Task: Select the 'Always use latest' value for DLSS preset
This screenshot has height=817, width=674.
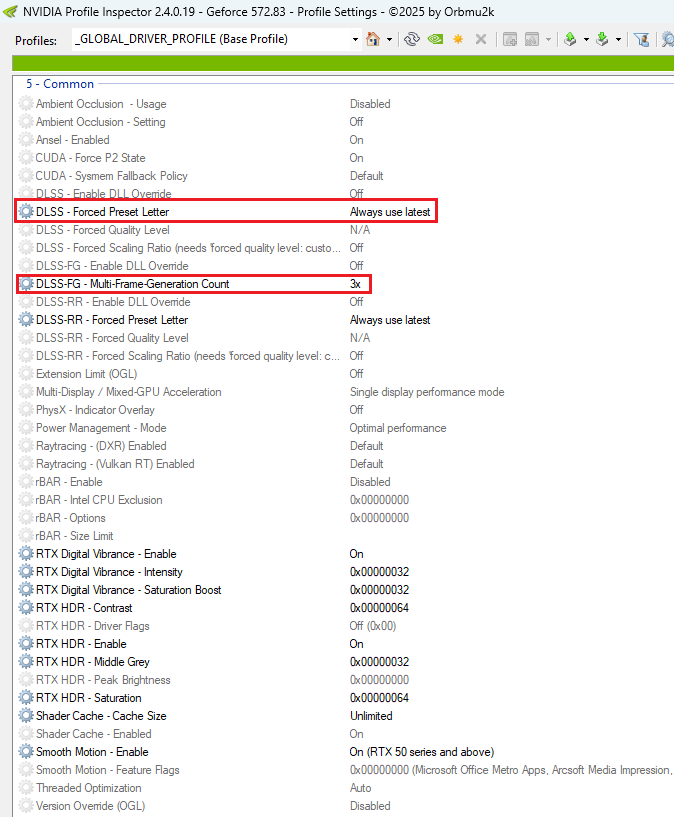Action: click(x=390, y=212)
